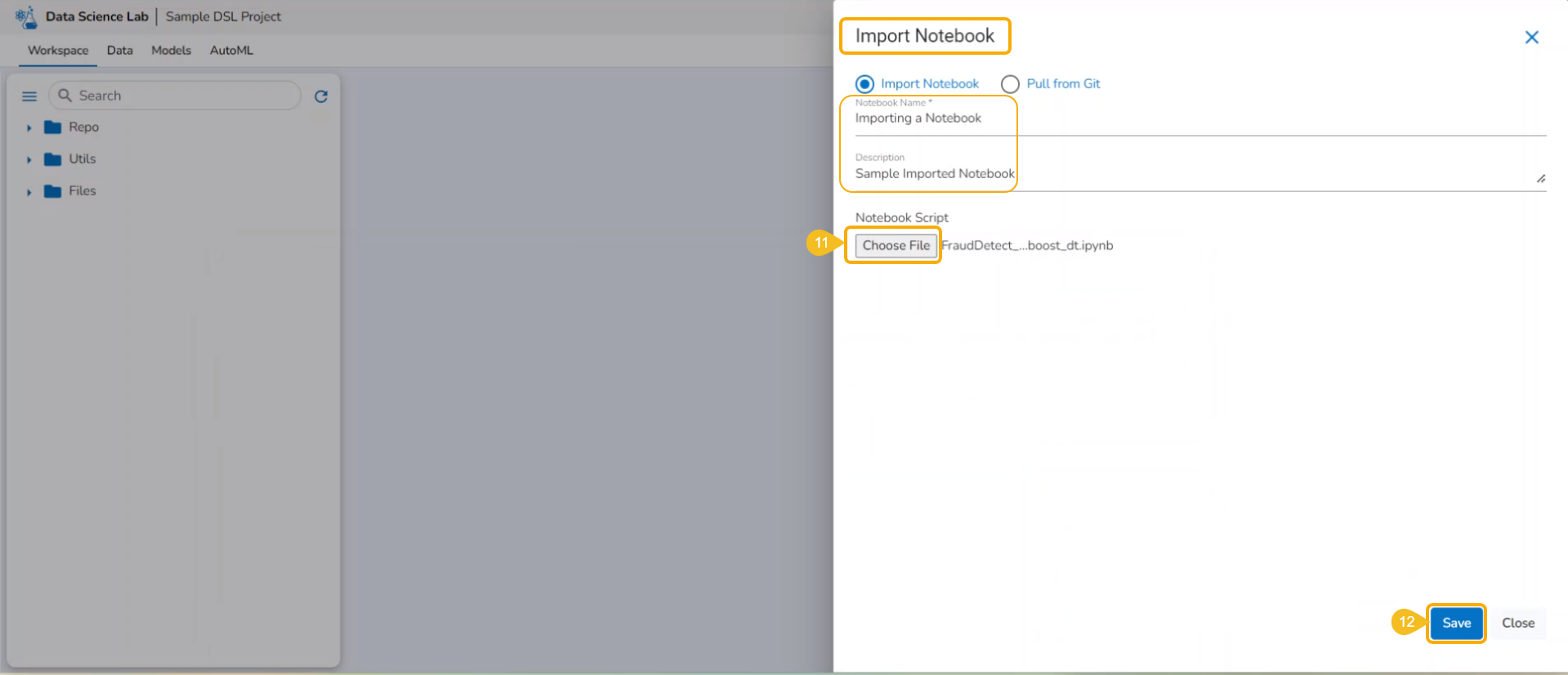Image resolution: width=1568 pixels, height=675 pixels.
Task: Go to the Models tab
Action: (x=171, y=51)
